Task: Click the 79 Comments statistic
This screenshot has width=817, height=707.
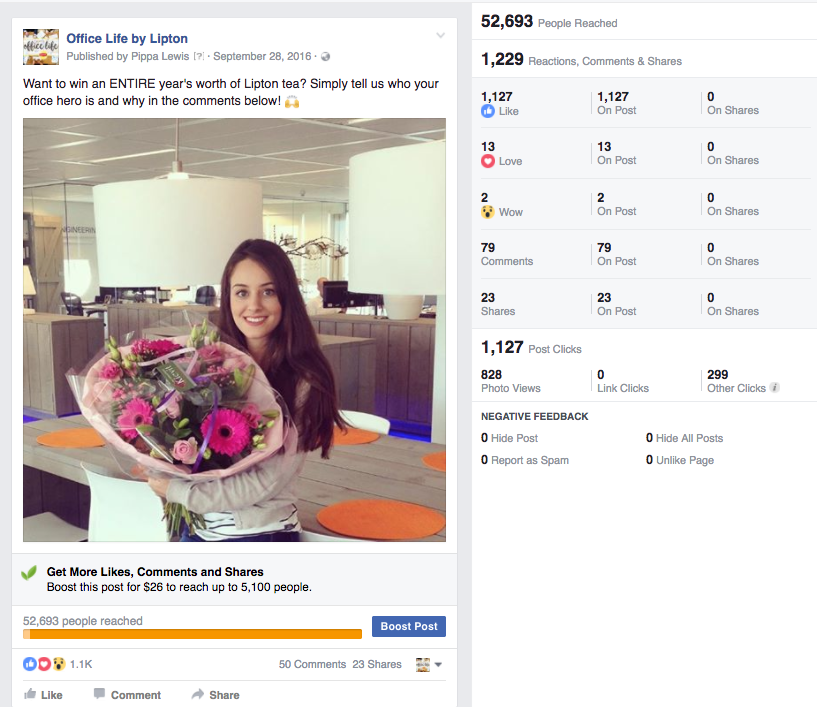Action: [506, 254]
